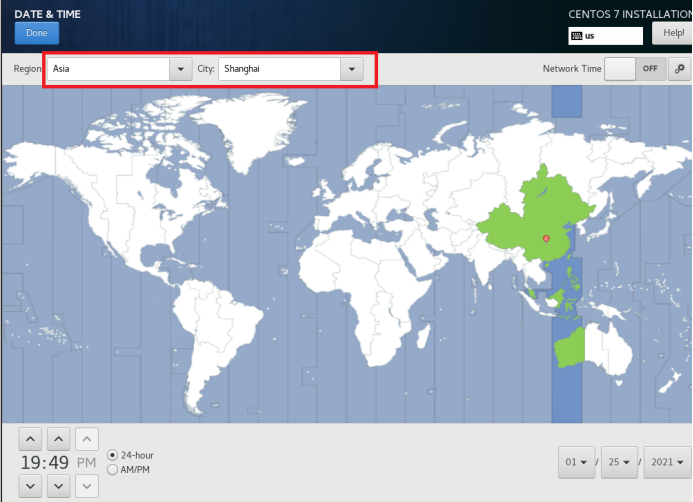Image resolution: width=693 pixels, height=502 pixels.
Task: Click the Network Time label
Action: [572, 68]
